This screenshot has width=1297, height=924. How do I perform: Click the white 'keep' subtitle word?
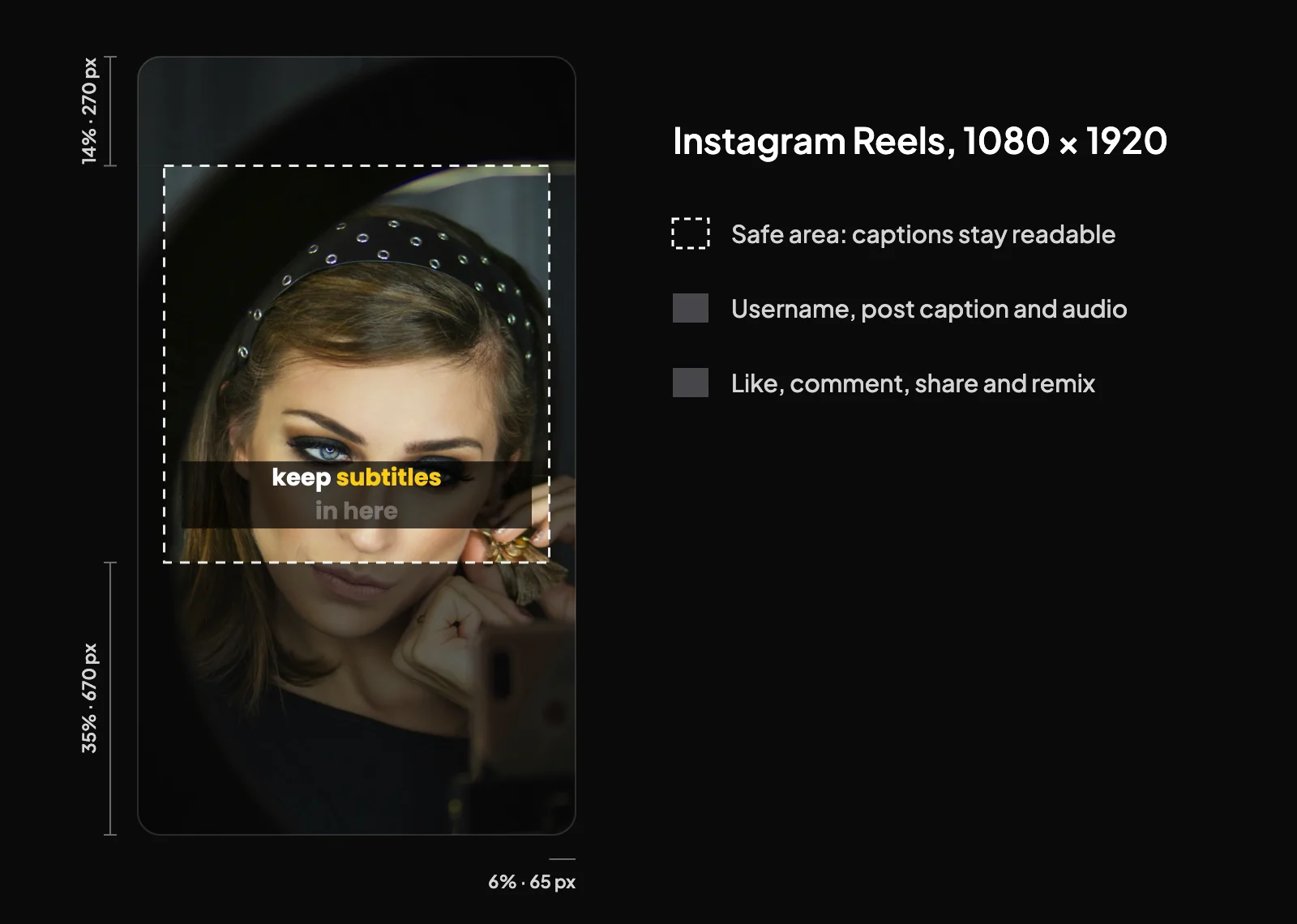click(x=301, y=477)
